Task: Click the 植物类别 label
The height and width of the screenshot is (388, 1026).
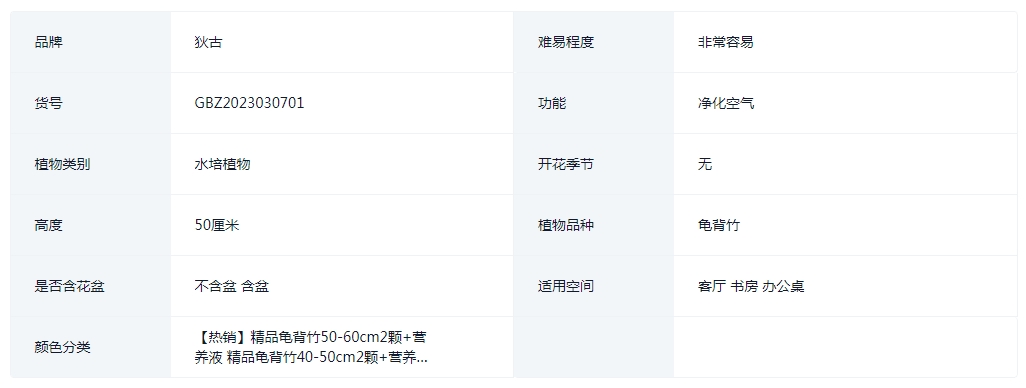Action: (62, 164)
